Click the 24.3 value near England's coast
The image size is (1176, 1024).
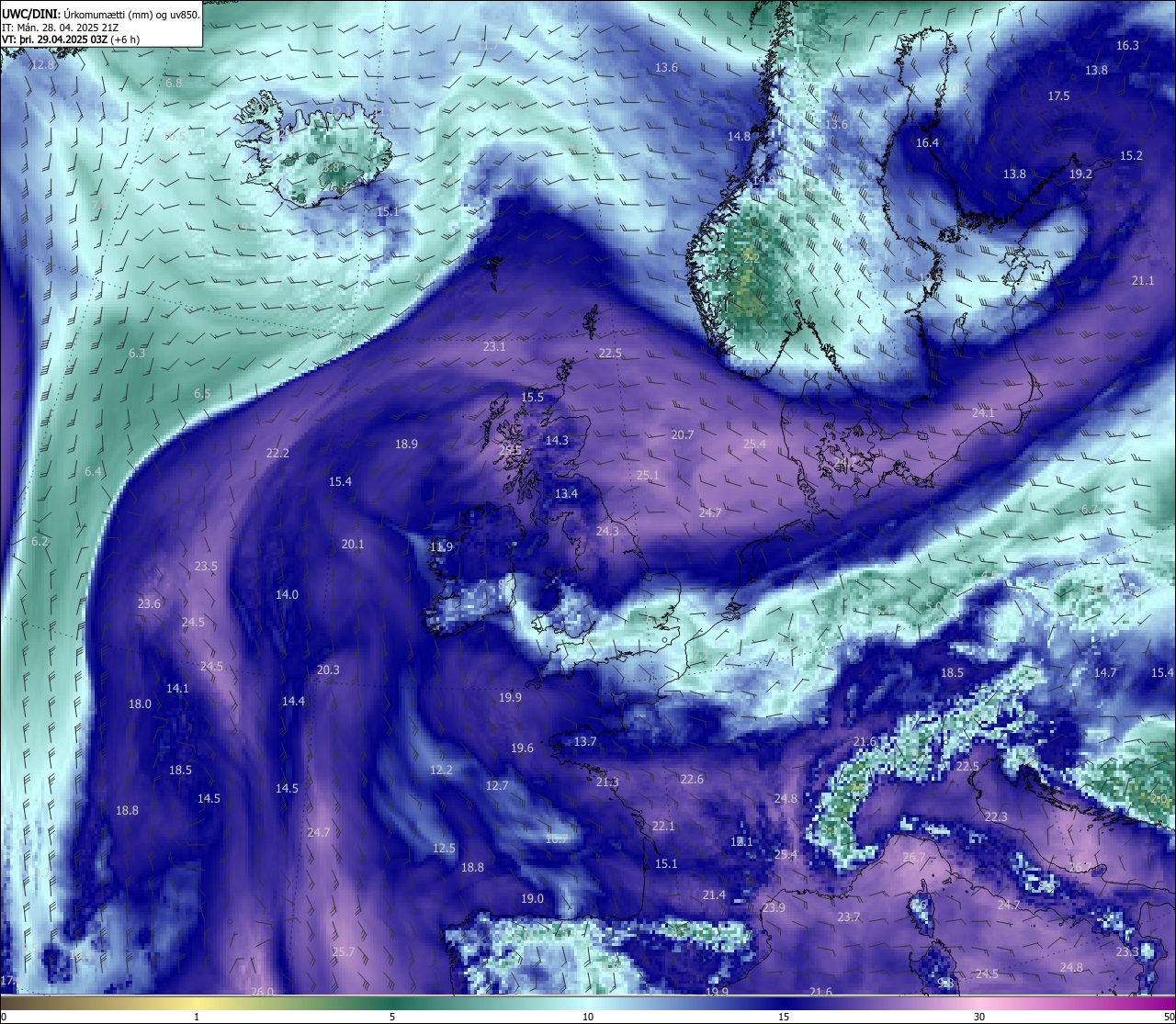tap(607, 532)
